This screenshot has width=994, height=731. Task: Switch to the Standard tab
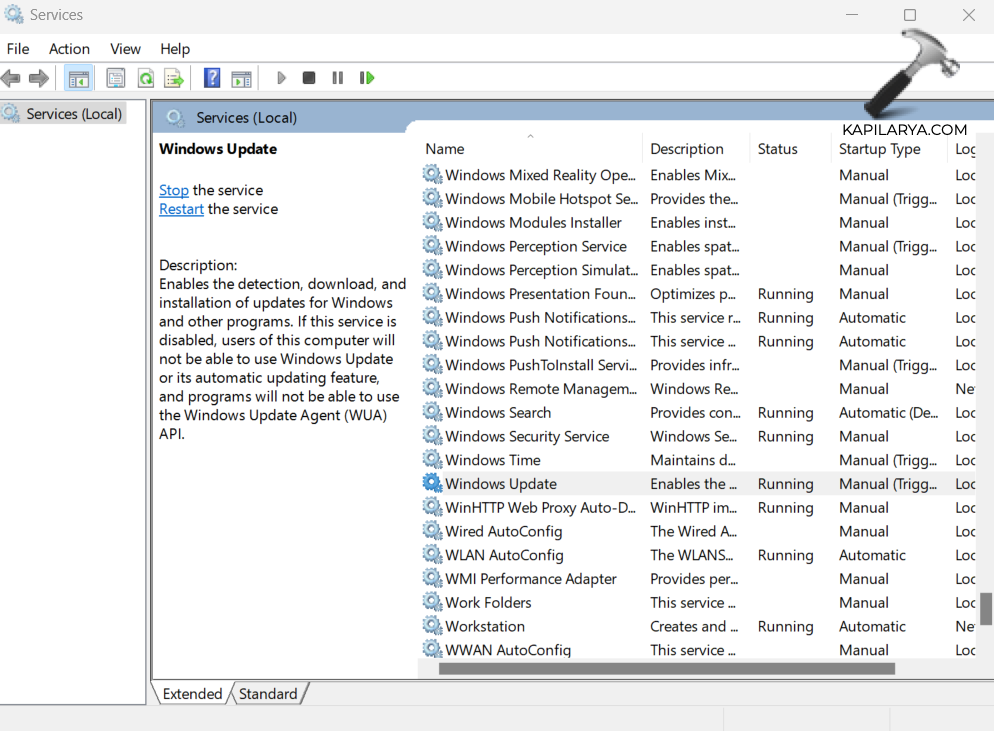pos(268,694)
